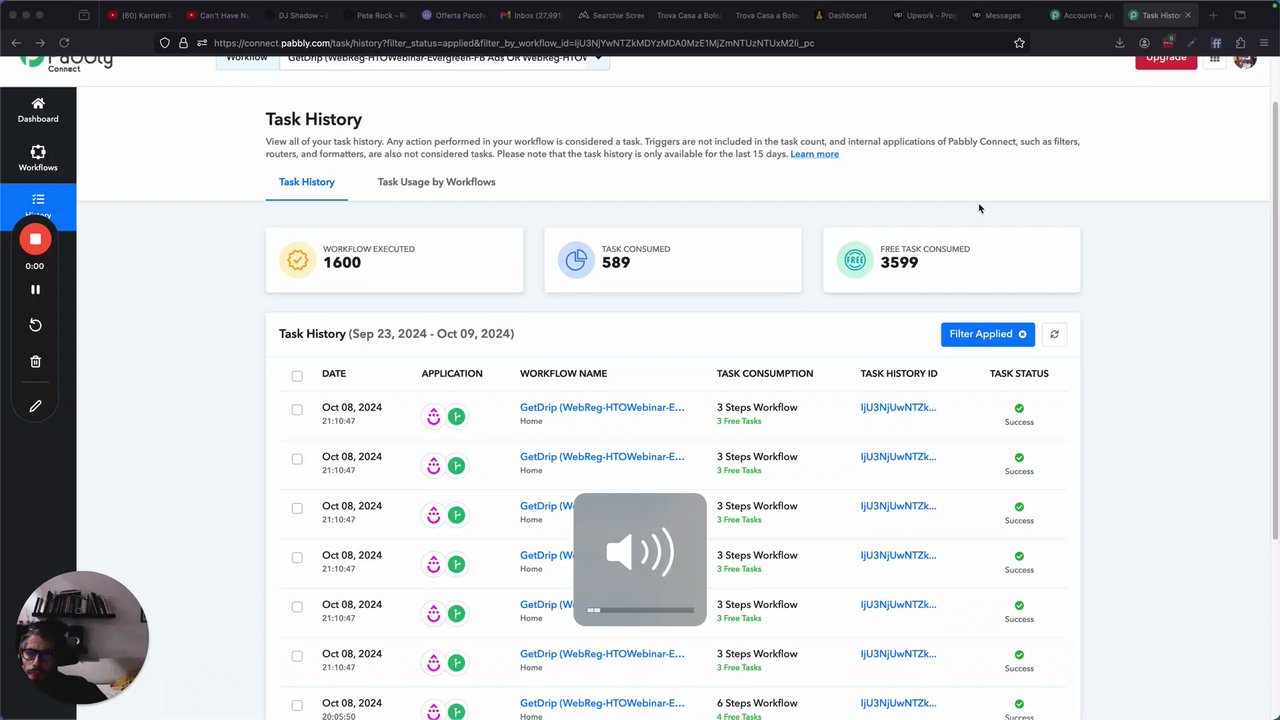Follow the Learn more link
1280x720 pixels.
point(814,154)
